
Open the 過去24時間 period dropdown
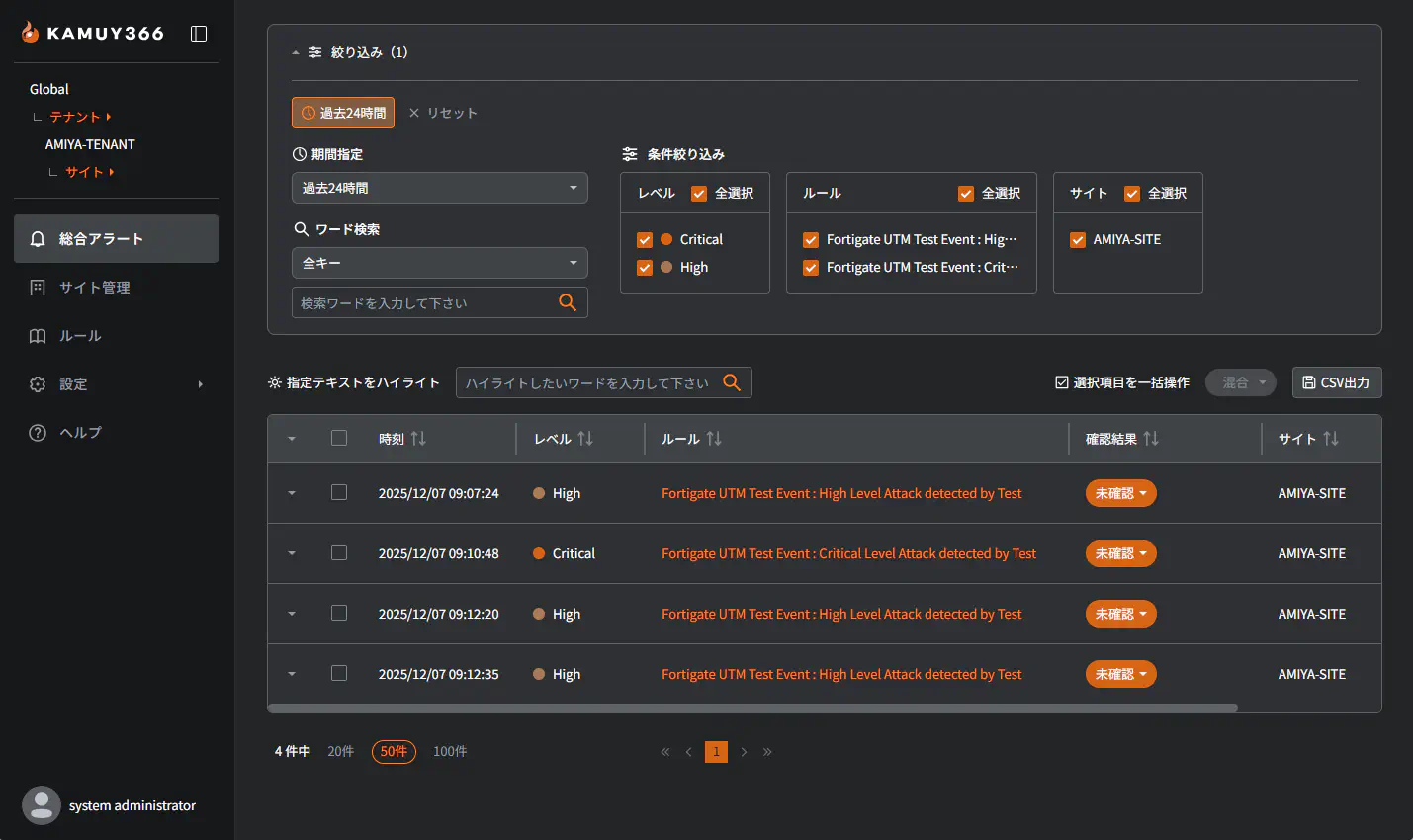tap(439, 188)
